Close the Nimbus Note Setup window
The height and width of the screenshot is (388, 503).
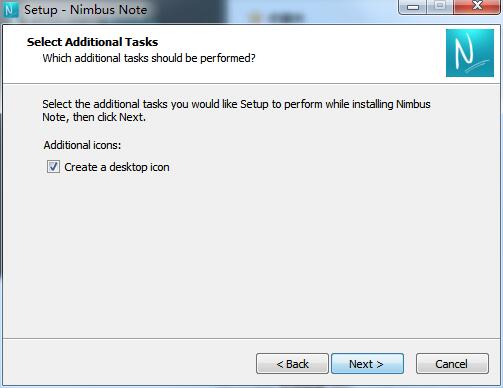[477, 6]
